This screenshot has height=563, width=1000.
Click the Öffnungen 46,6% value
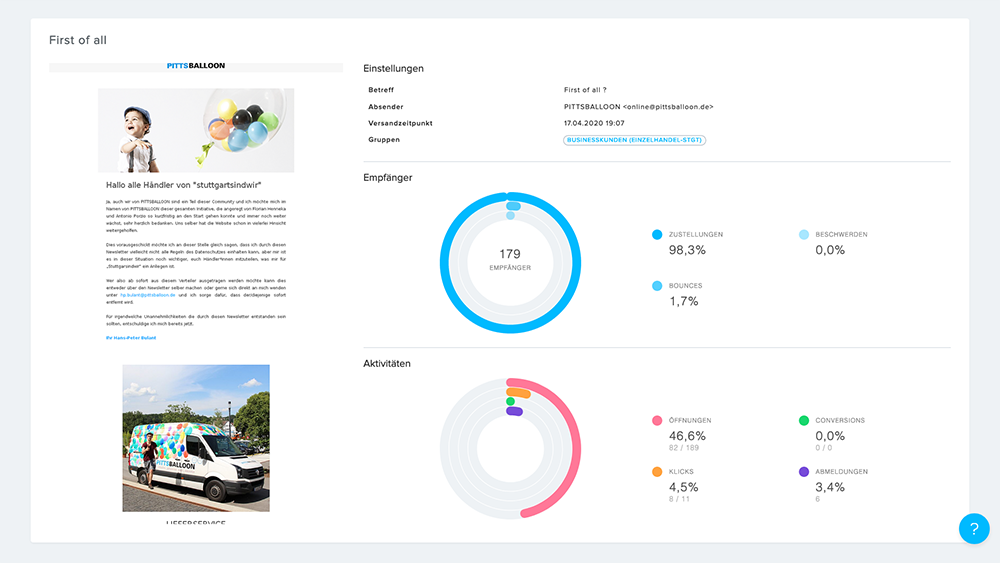pos(687,436)
